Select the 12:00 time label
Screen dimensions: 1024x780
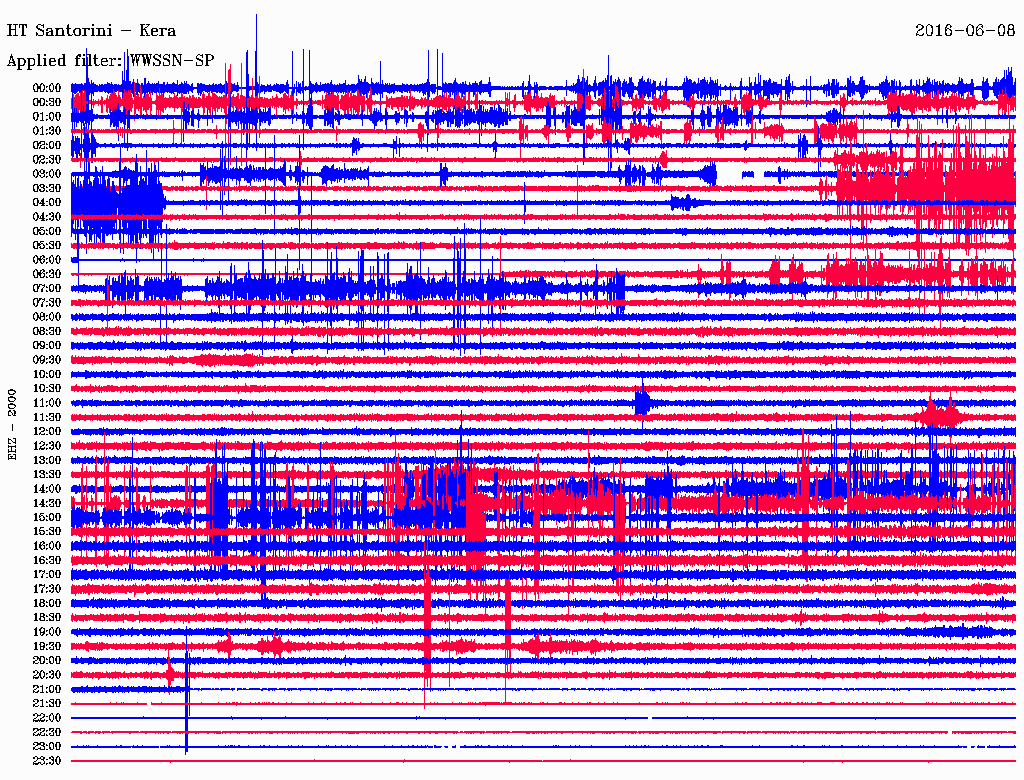click(47, 431)
